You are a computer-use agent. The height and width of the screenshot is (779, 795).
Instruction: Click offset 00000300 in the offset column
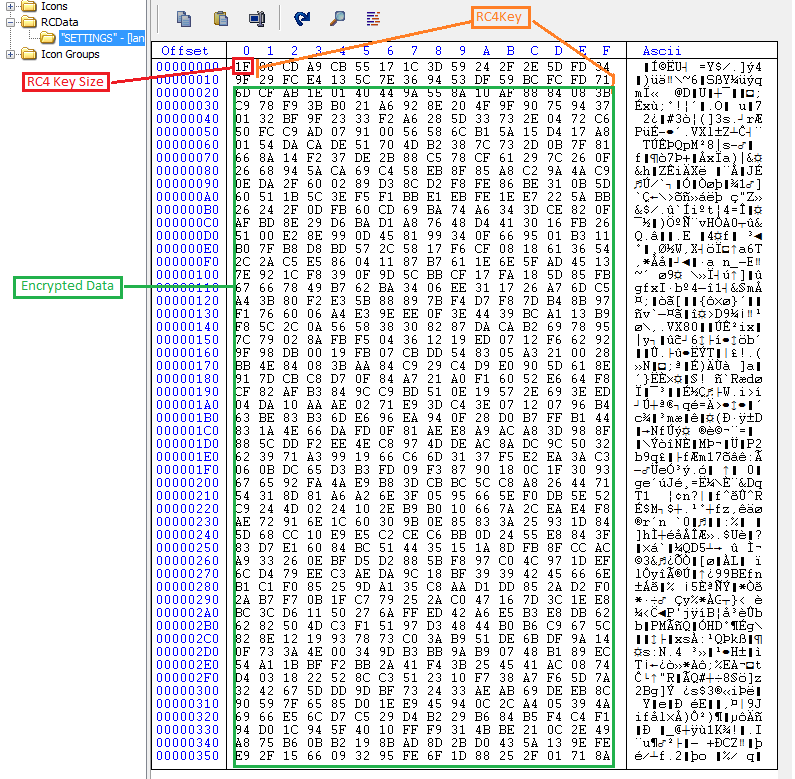click(x=188, y=691)
